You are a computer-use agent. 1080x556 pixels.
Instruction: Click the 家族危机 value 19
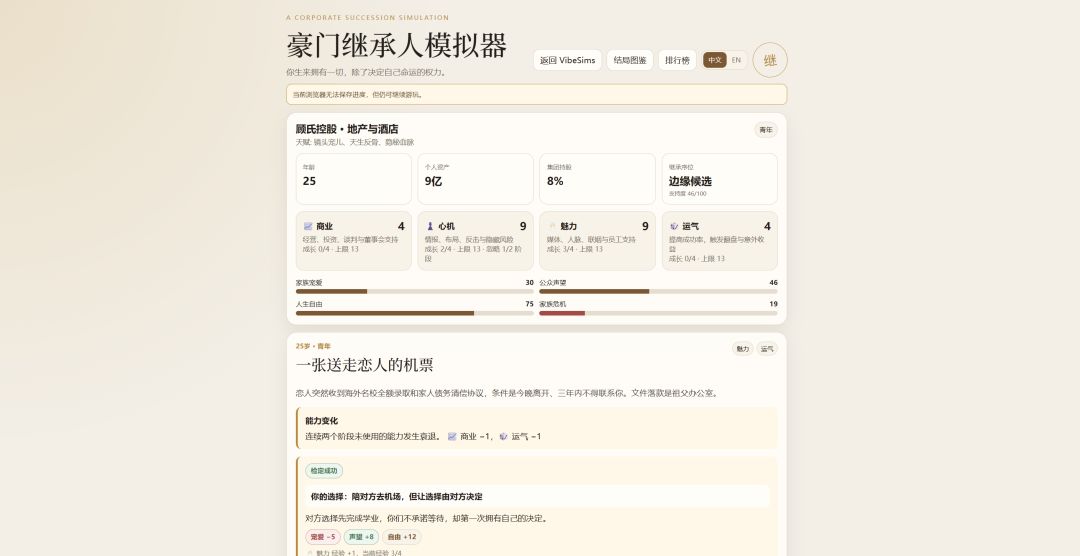(x=773, y=304)
